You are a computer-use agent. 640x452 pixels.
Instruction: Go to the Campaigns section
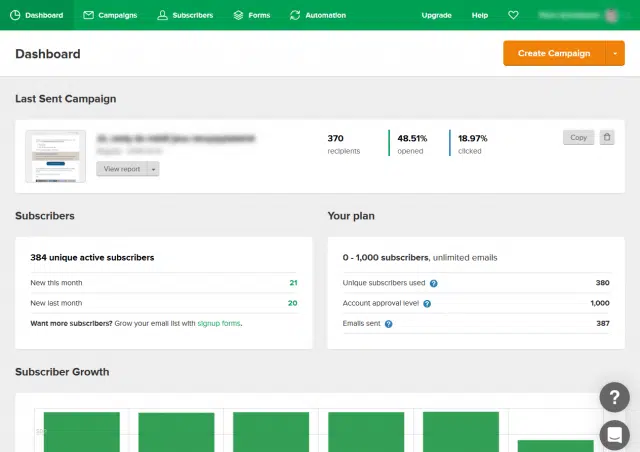pos(110,15)
